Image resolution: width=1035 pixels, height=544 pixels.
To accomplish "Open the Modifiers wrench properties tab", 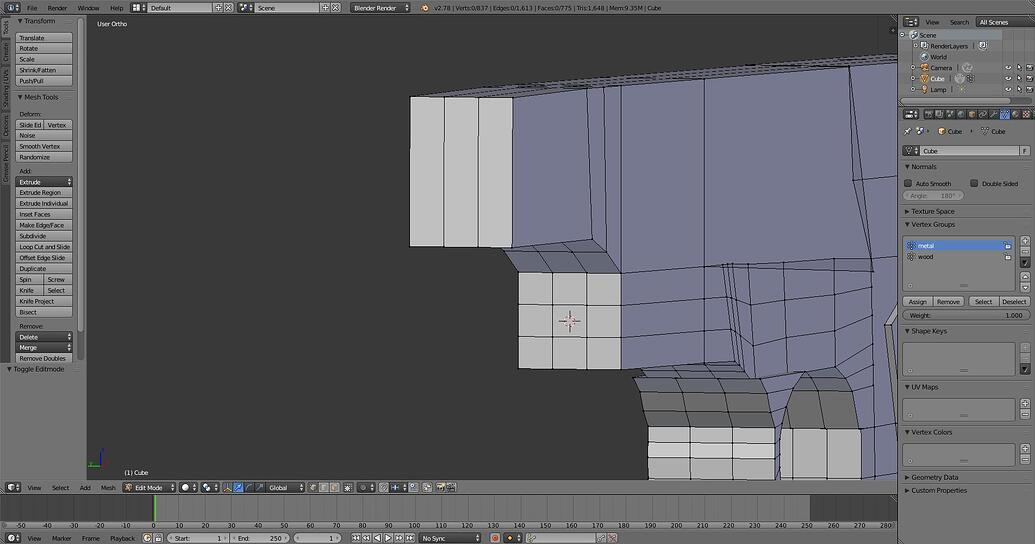I will coord(993,114).
